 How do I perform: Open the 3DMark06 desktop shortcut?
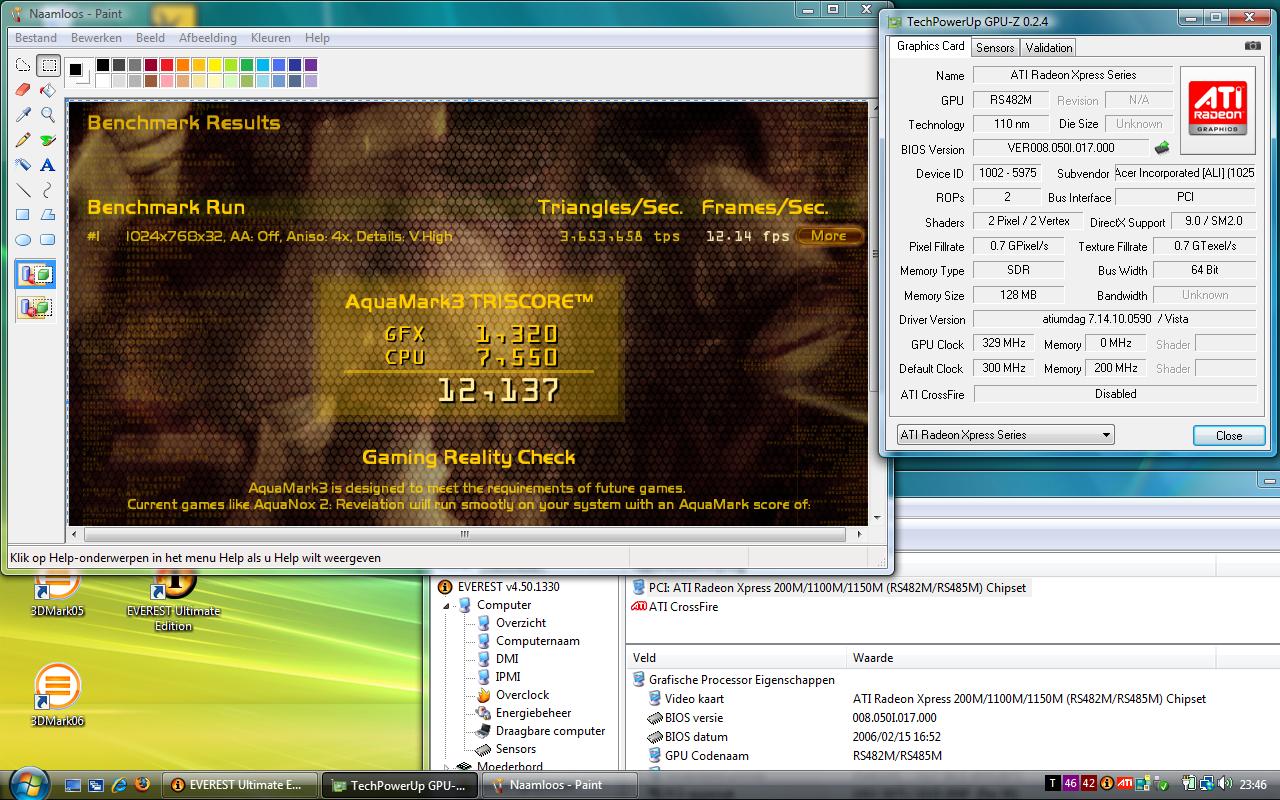pos(57,696)
